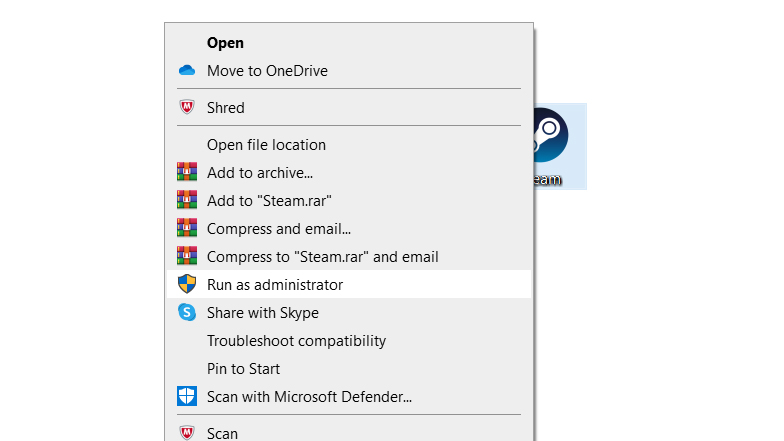Click the McAfee icon beside Scan

(x=187, y=432)
